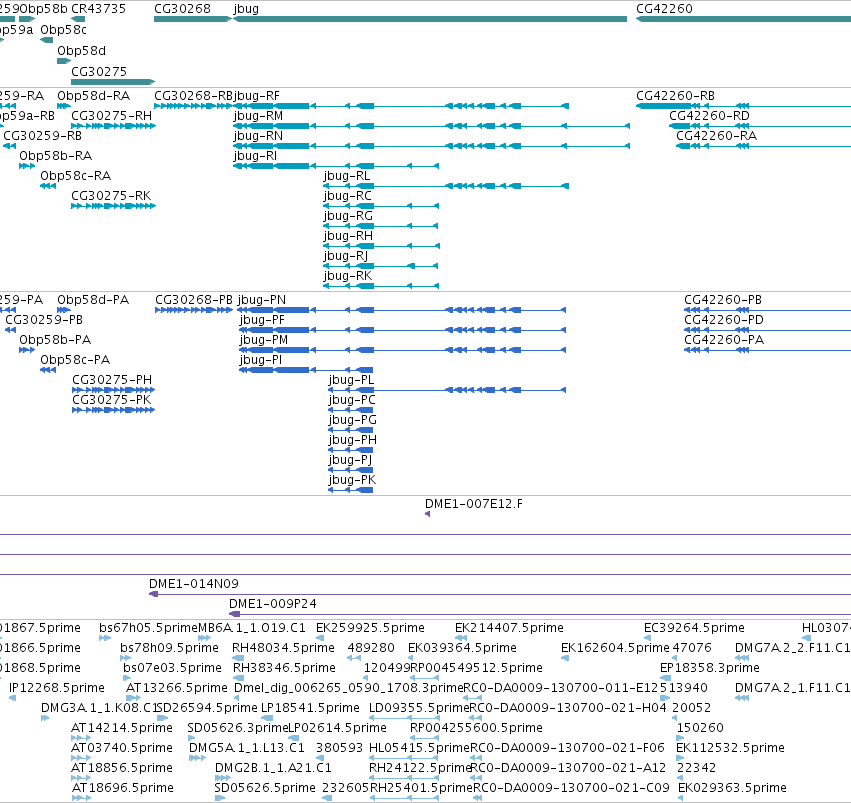Viewport: 851px width, 803px height.
Task: Open the EK029363.5prime EST label
Action: [732, 788]
